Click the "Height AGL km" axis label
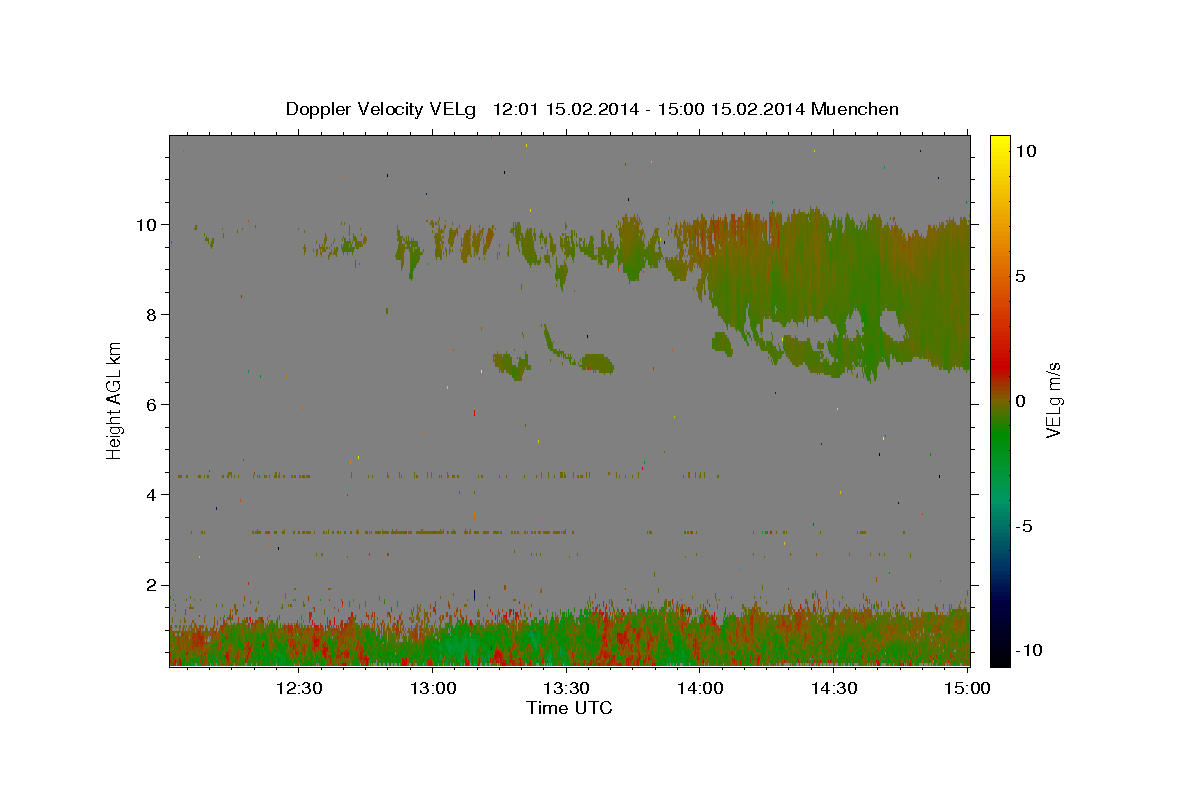Viewport: 1200px width, 800px height. (x=115, y=400)
